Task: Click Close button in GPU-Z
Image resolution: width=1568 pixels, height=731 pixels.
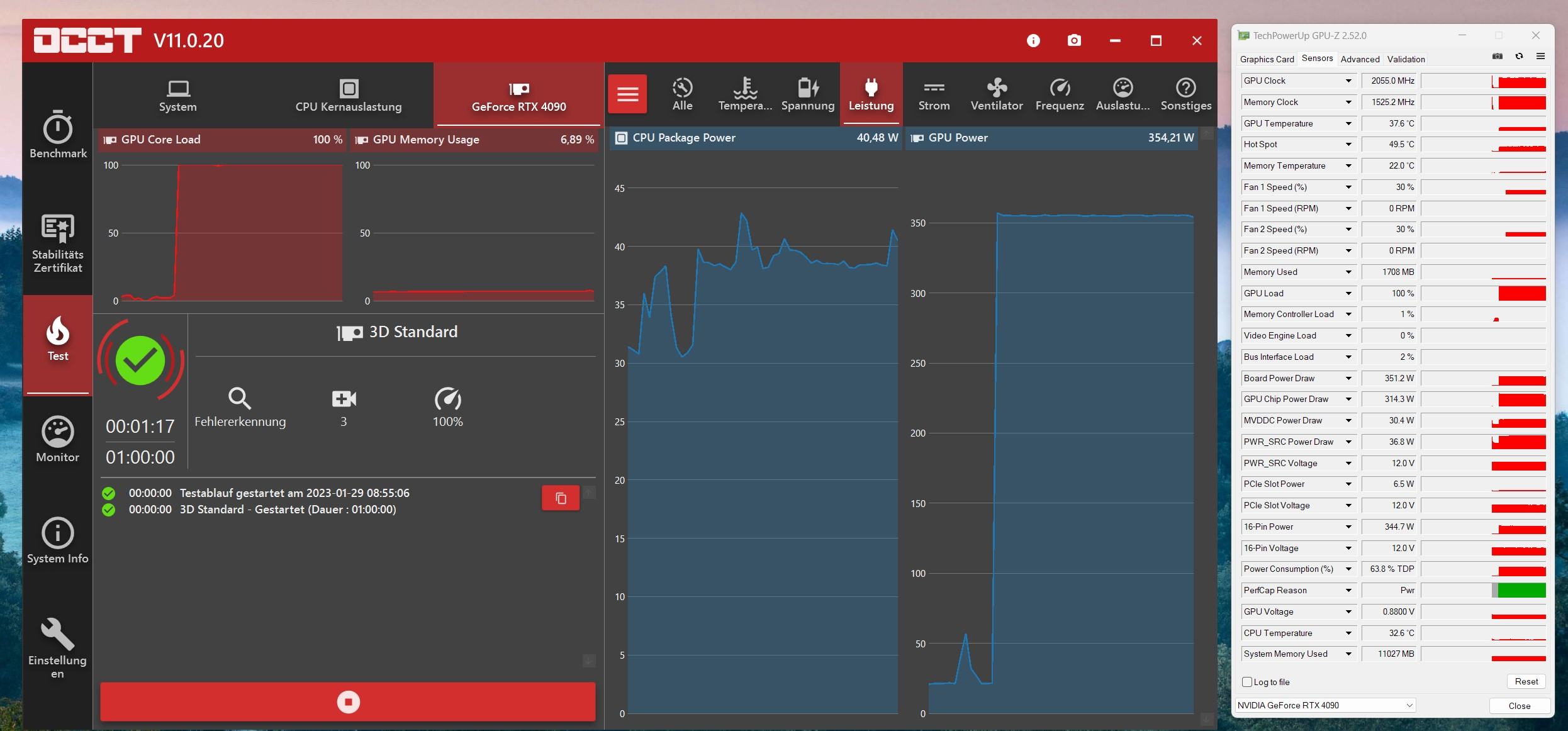Action: [1519, 706]
